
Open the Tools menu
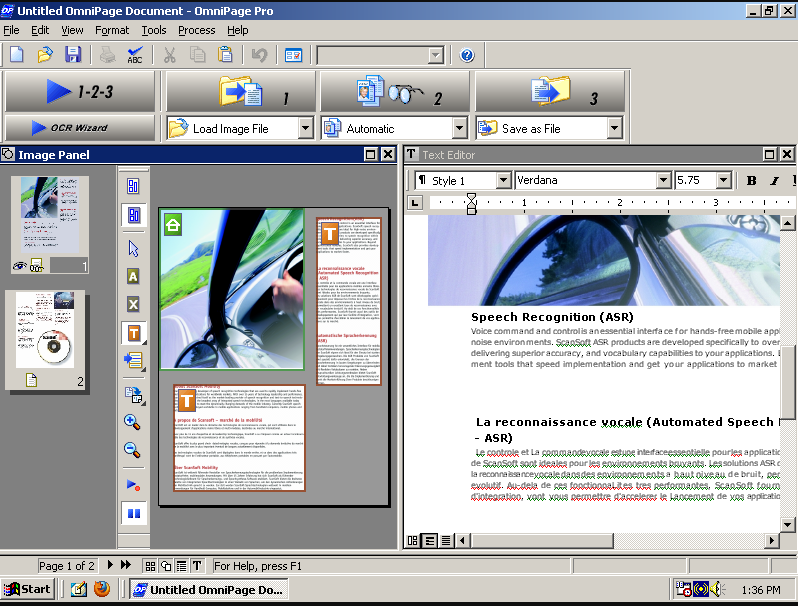[154, 31]
